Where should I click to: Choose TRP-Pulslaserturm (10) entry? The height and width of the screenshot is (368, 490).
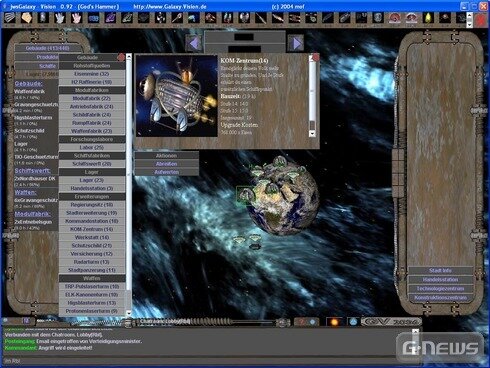coord(92,286)
